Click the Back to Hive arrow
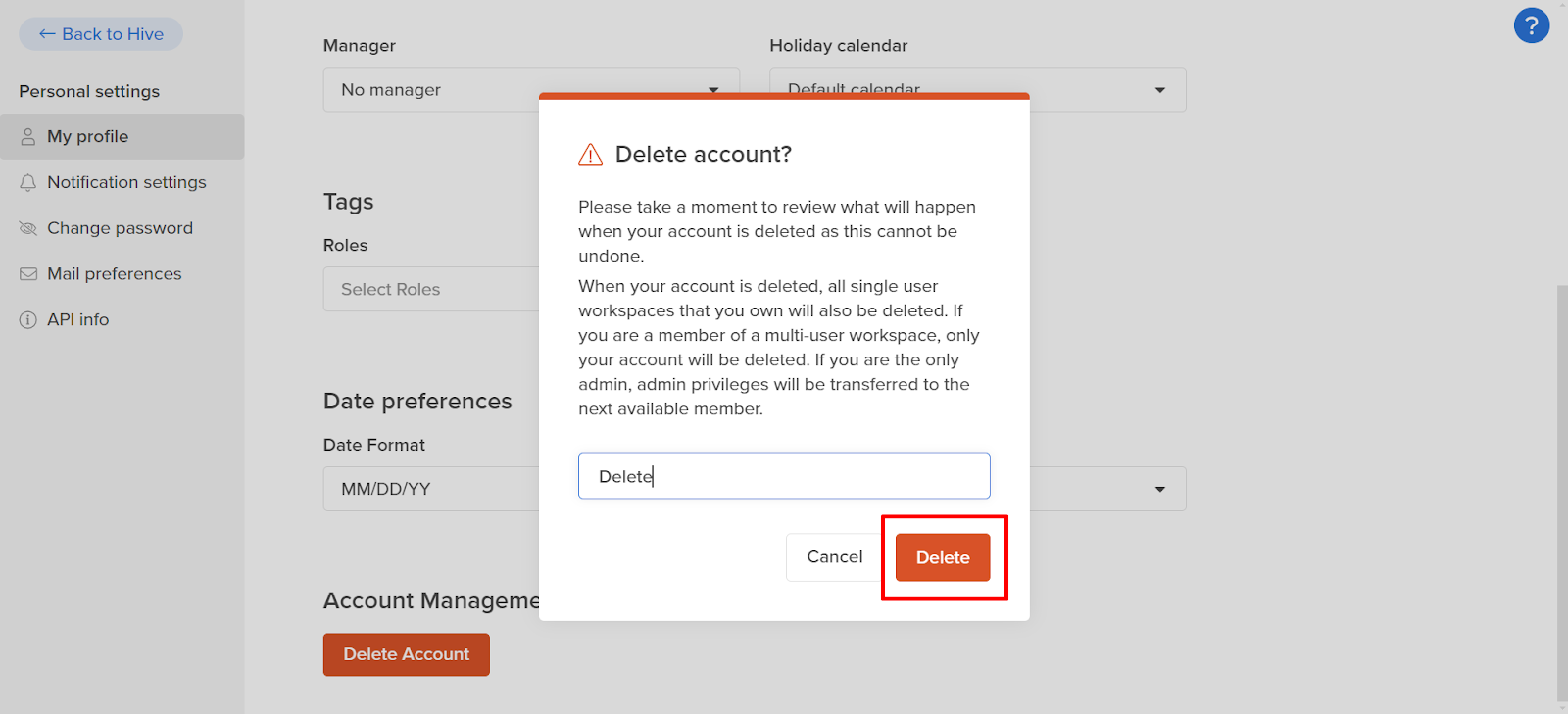The image size is (1568, 714). (47, 34)
